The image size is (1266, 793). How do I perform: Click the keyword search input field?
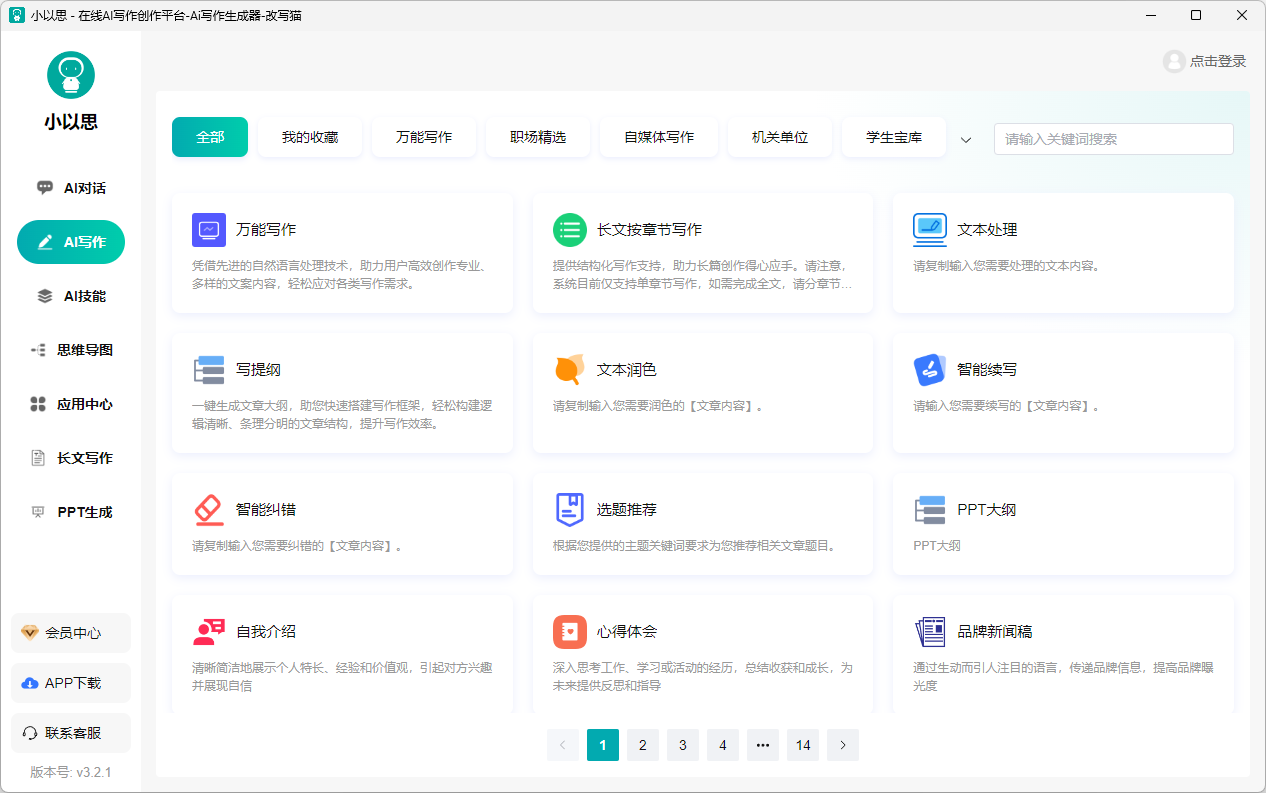1113,139
